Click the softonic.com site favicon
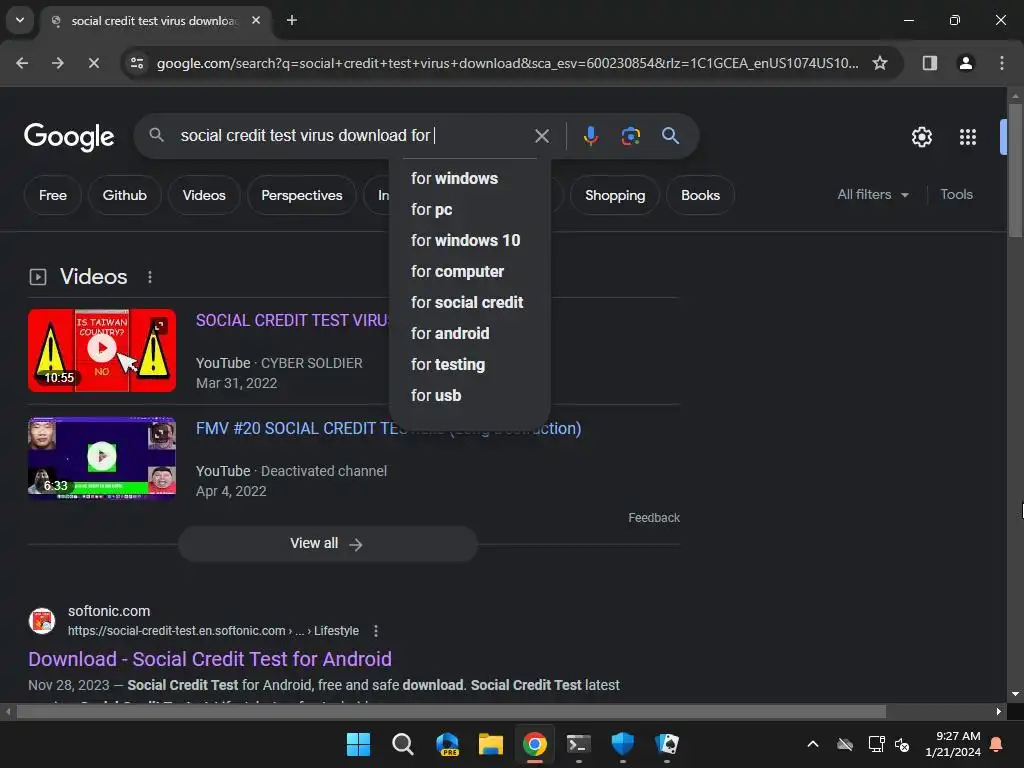 [x=42, y=620]
